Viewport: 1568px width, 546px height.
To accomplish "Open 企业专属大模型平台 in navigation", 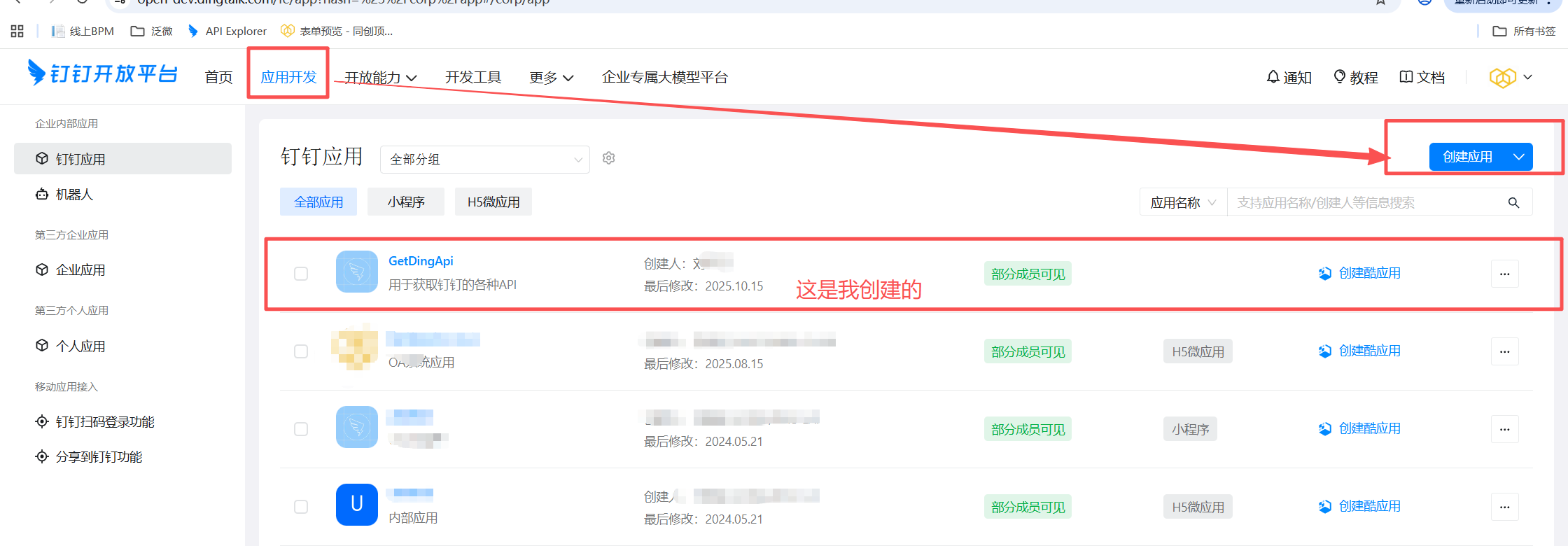I will (x=665, y=77).
